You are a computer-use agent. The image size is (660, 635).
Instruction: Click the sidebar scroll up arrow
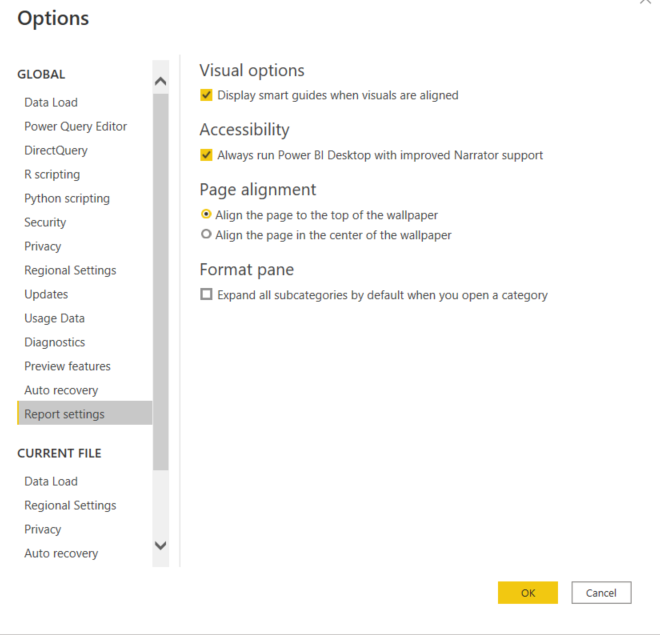pyautogui.click(x=160, y=81)
